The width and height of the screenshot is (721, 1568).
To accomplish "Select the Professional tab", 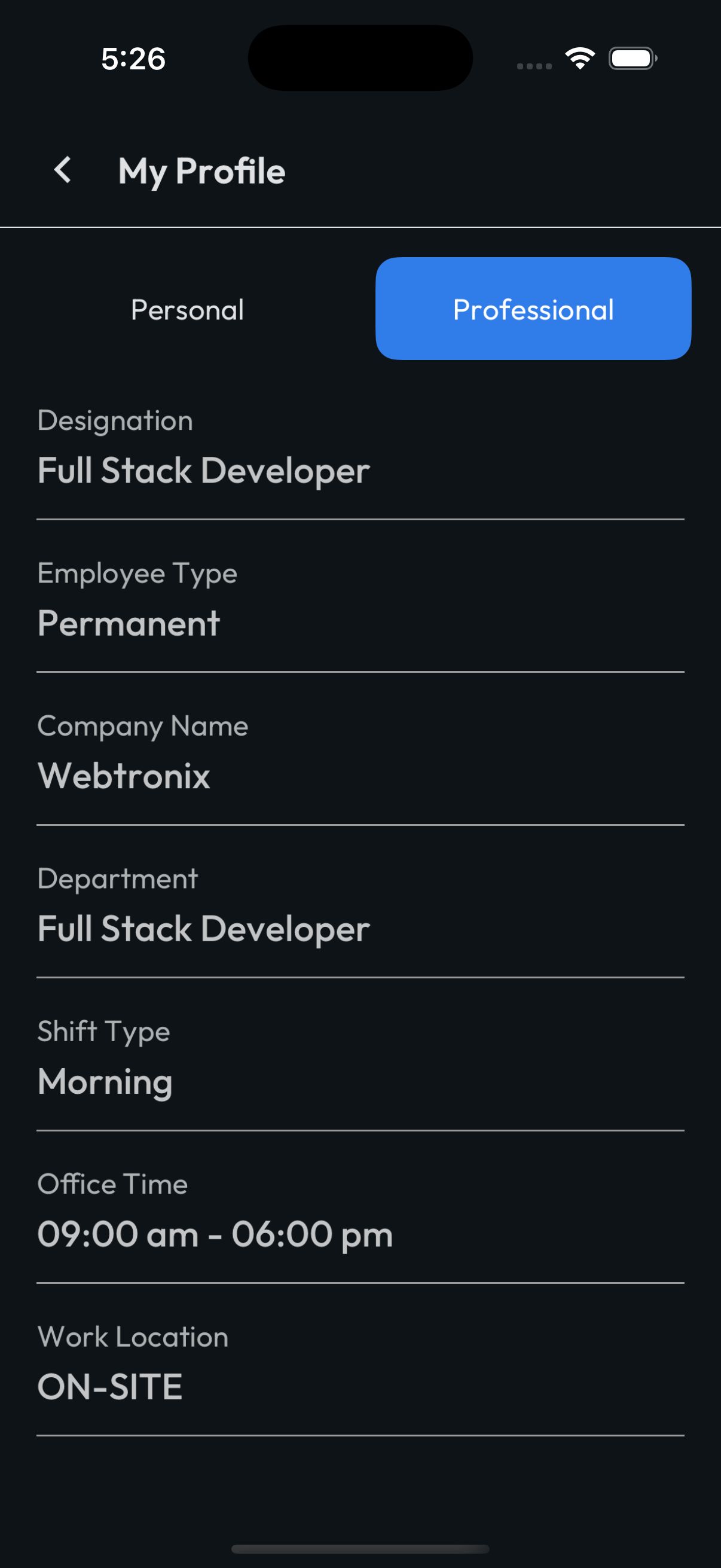I will point(533,309).
